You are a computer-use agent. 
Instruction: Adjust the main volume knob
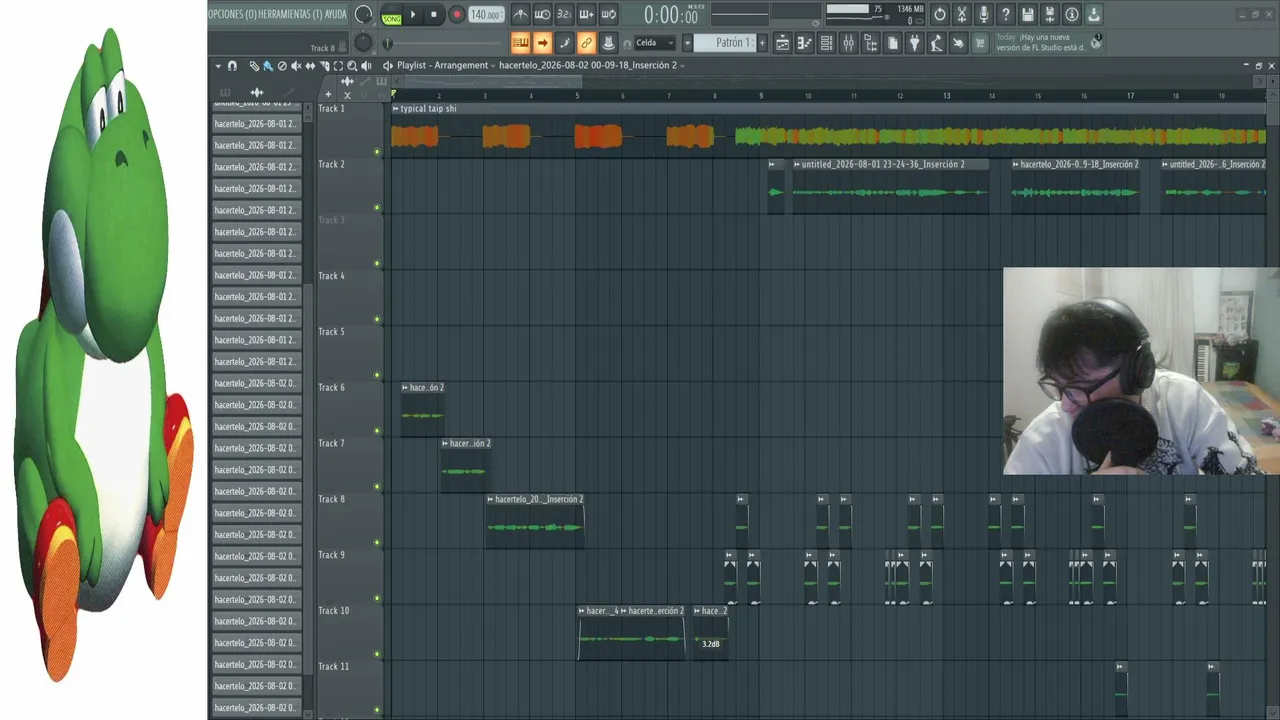pos(364,14)
